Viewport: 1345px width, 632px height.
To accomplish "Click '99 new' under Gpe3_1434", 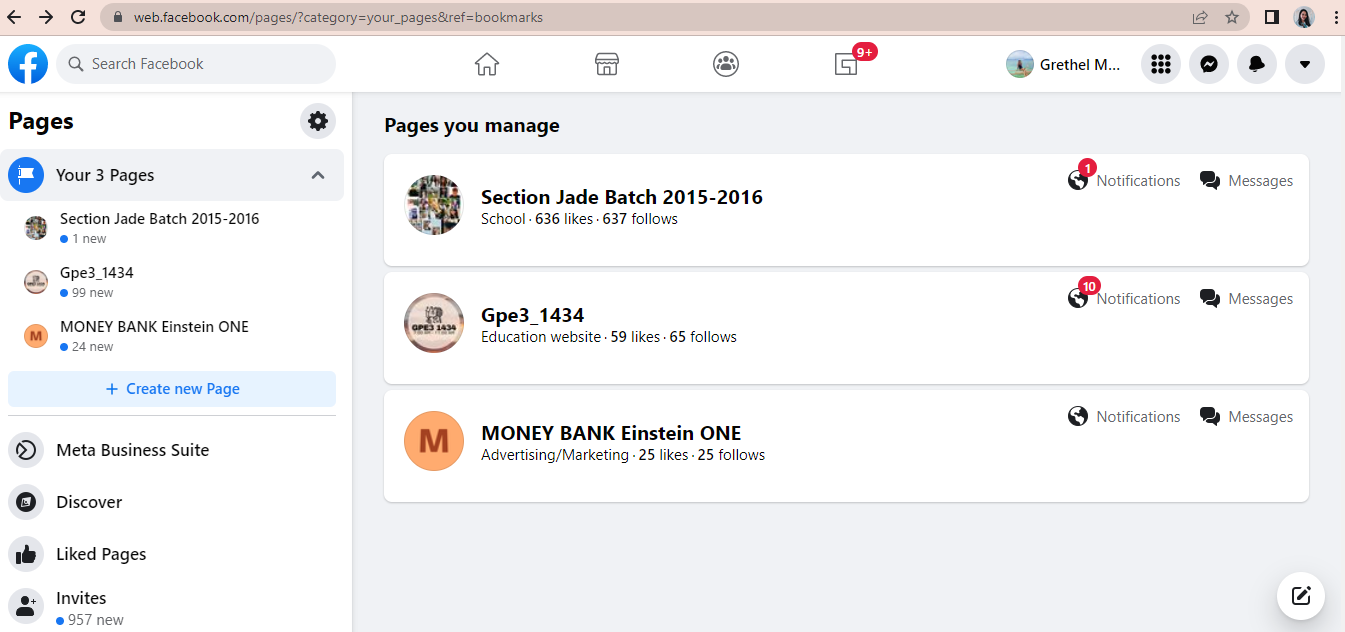I will (x=87, y=293).
